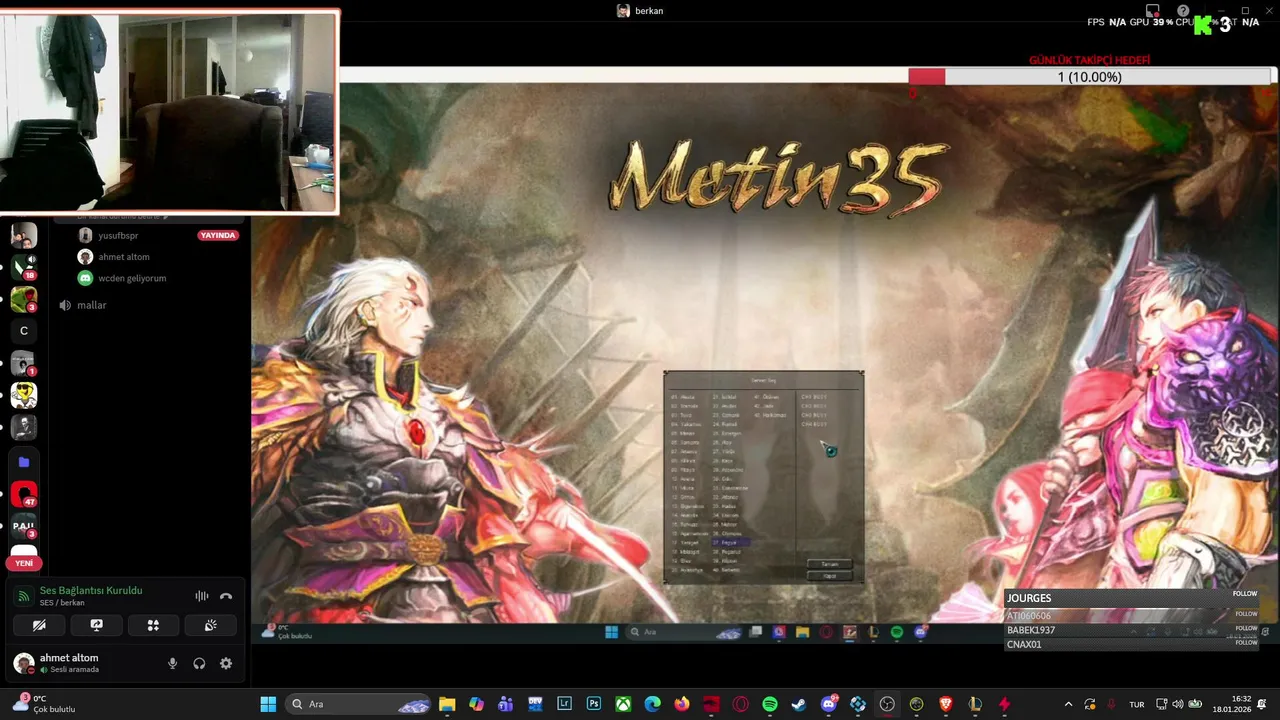Click ATI060606 in the follow list
1280x720 pixels.
pos(1029,616)
